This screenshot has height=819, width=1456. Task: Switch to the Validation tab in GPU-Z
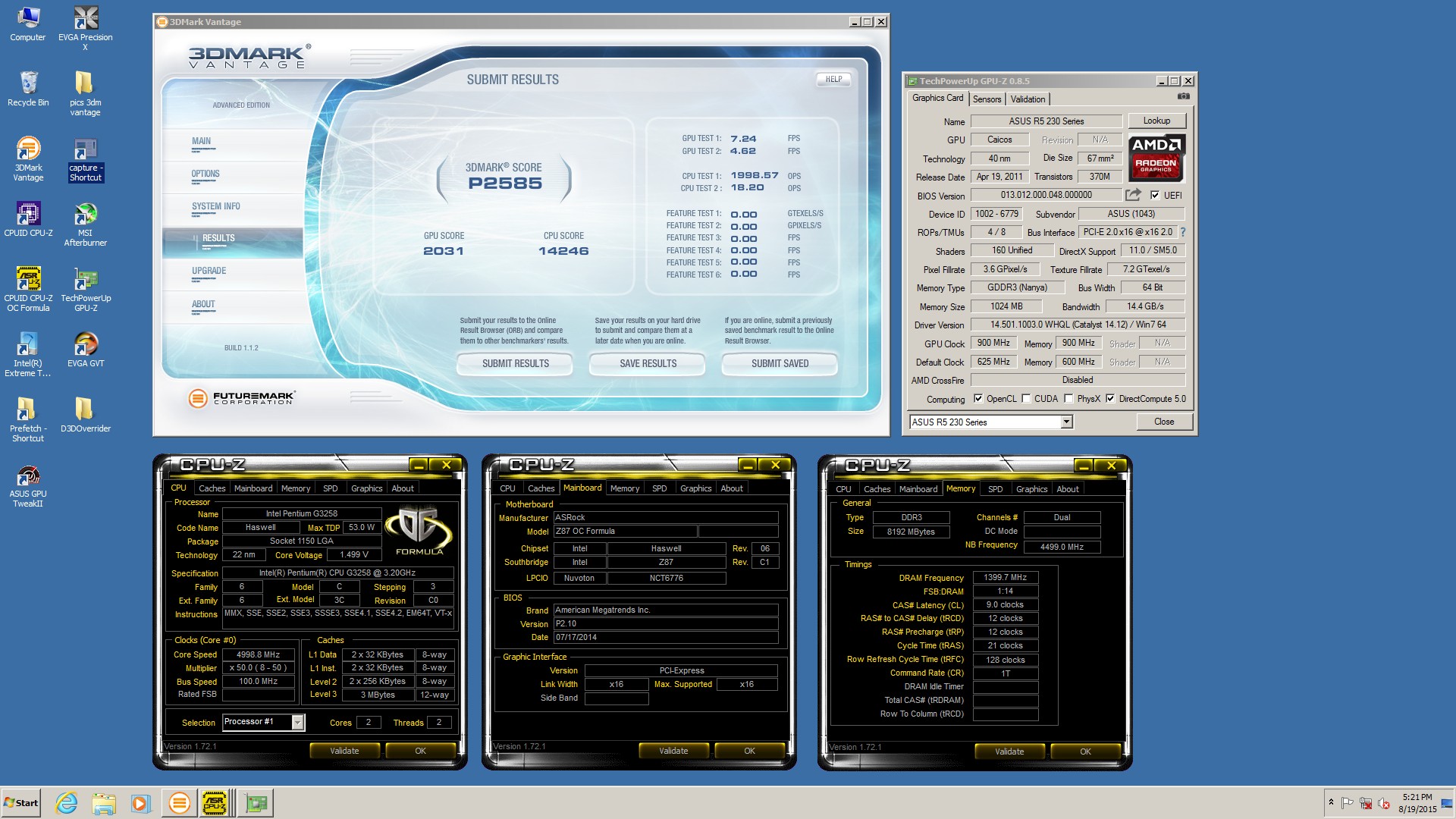tap(1028, 99)
